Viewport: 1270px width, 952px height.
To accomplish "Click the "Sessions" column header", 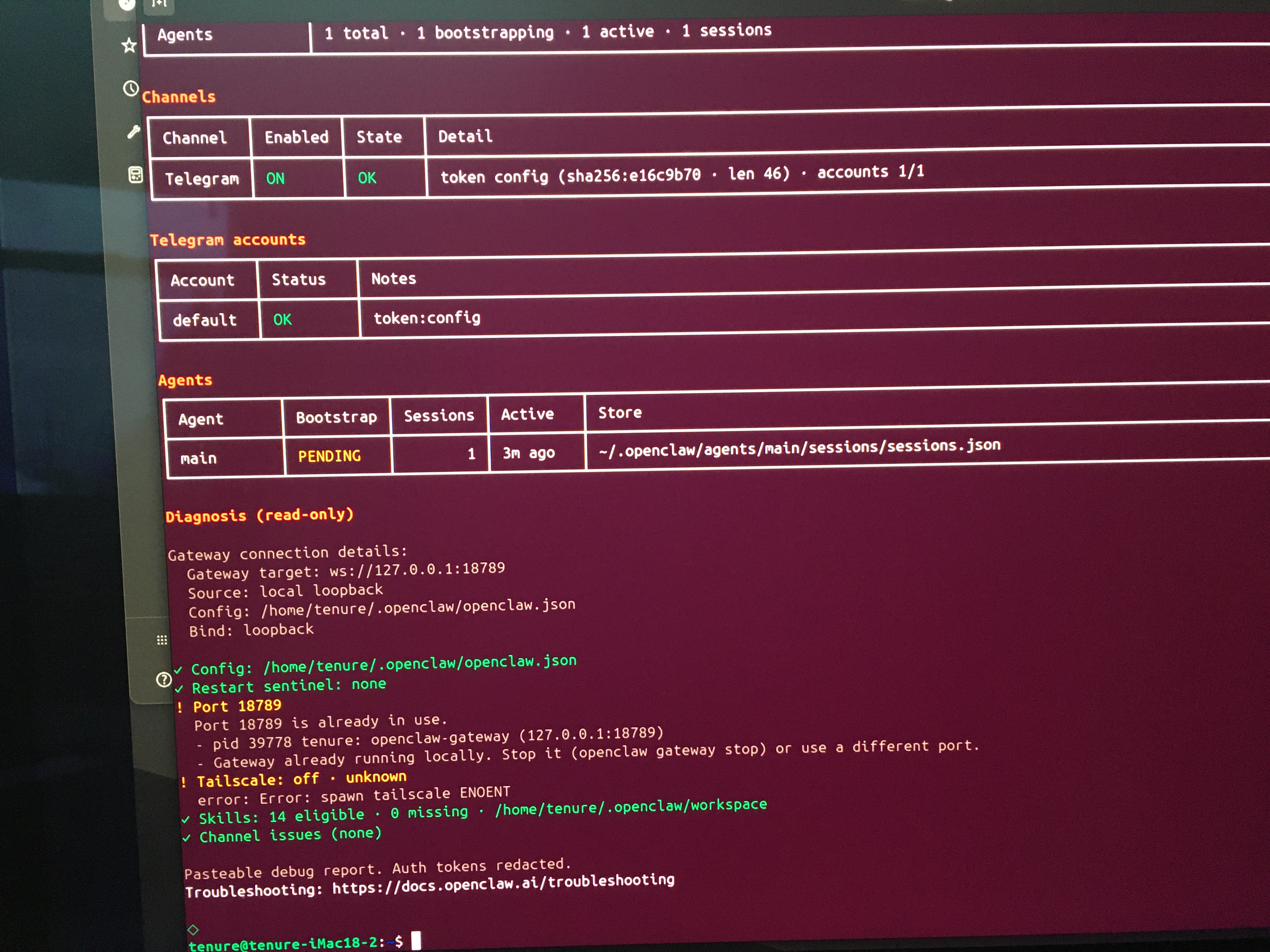I will tap(439, 416).
